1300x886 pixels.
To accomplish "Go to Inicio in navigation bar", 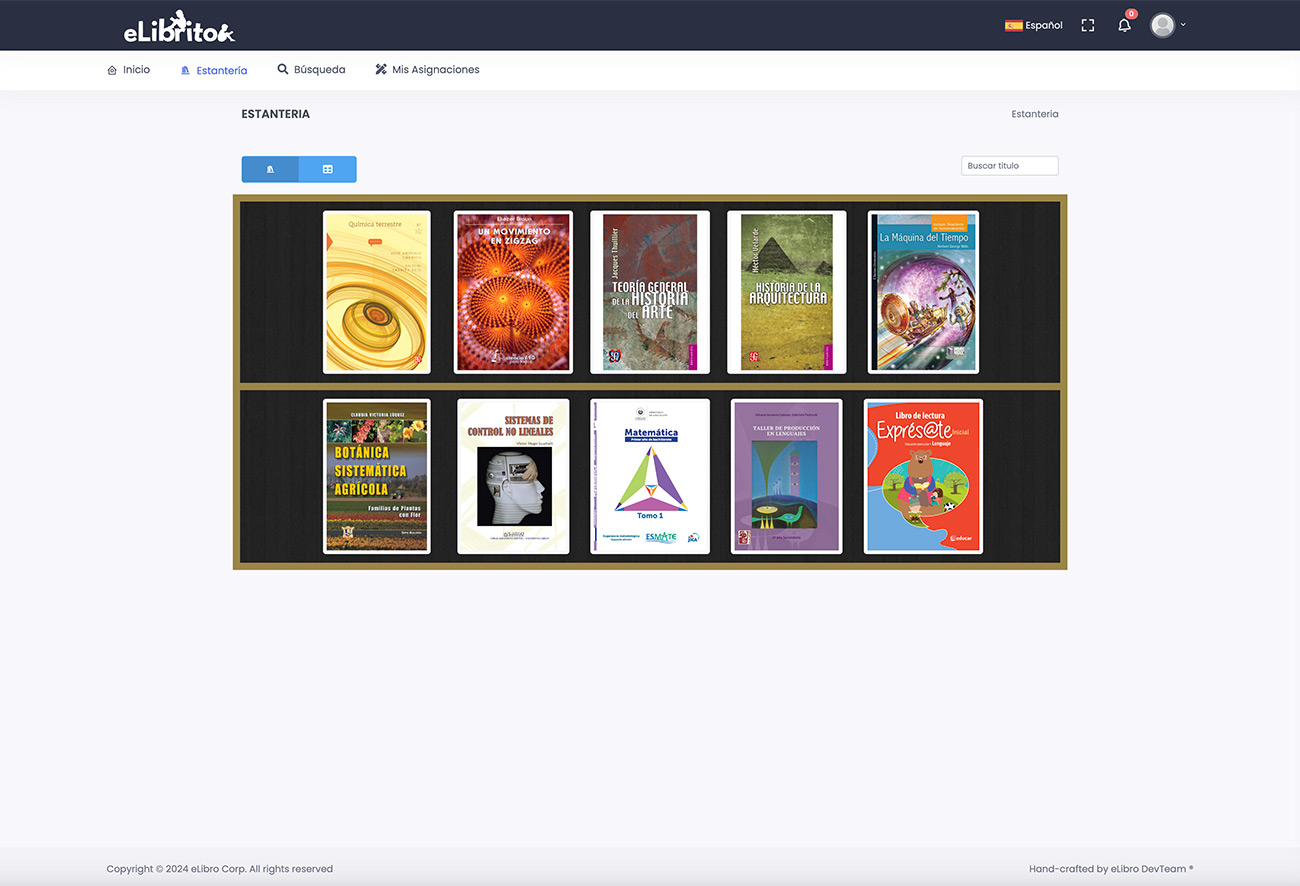I will 128,70.
